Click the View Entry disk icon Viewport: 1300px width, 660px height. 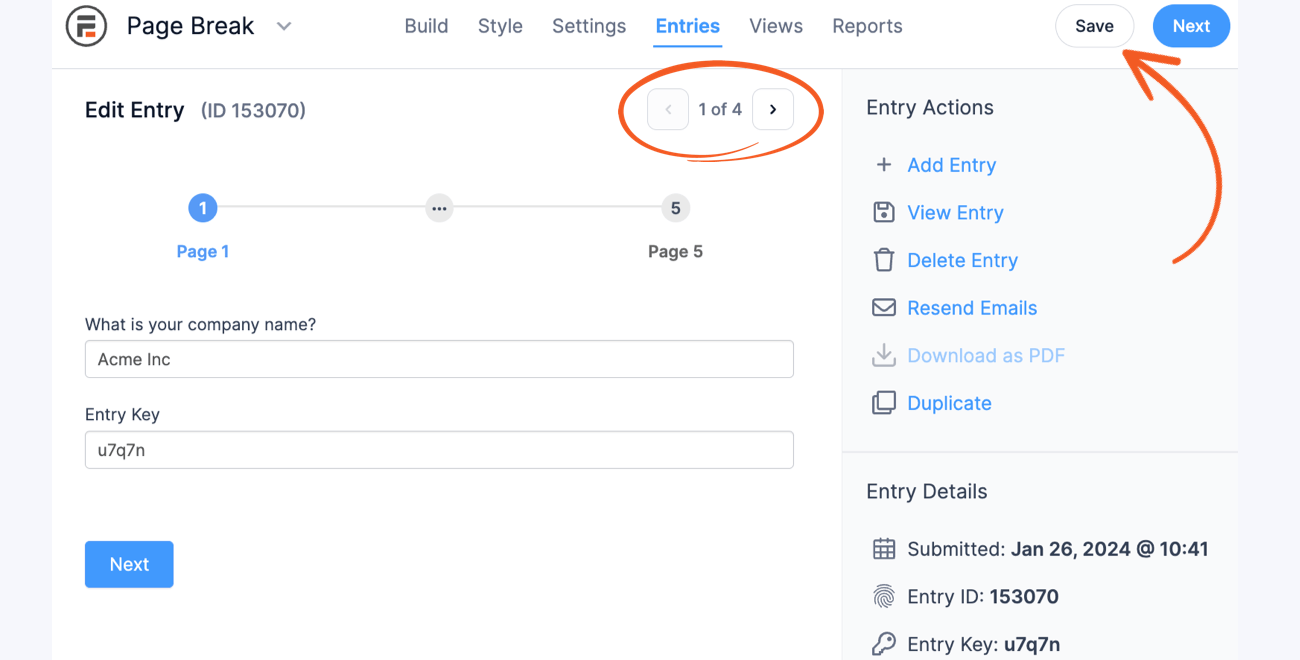click(x=884, y=212)
